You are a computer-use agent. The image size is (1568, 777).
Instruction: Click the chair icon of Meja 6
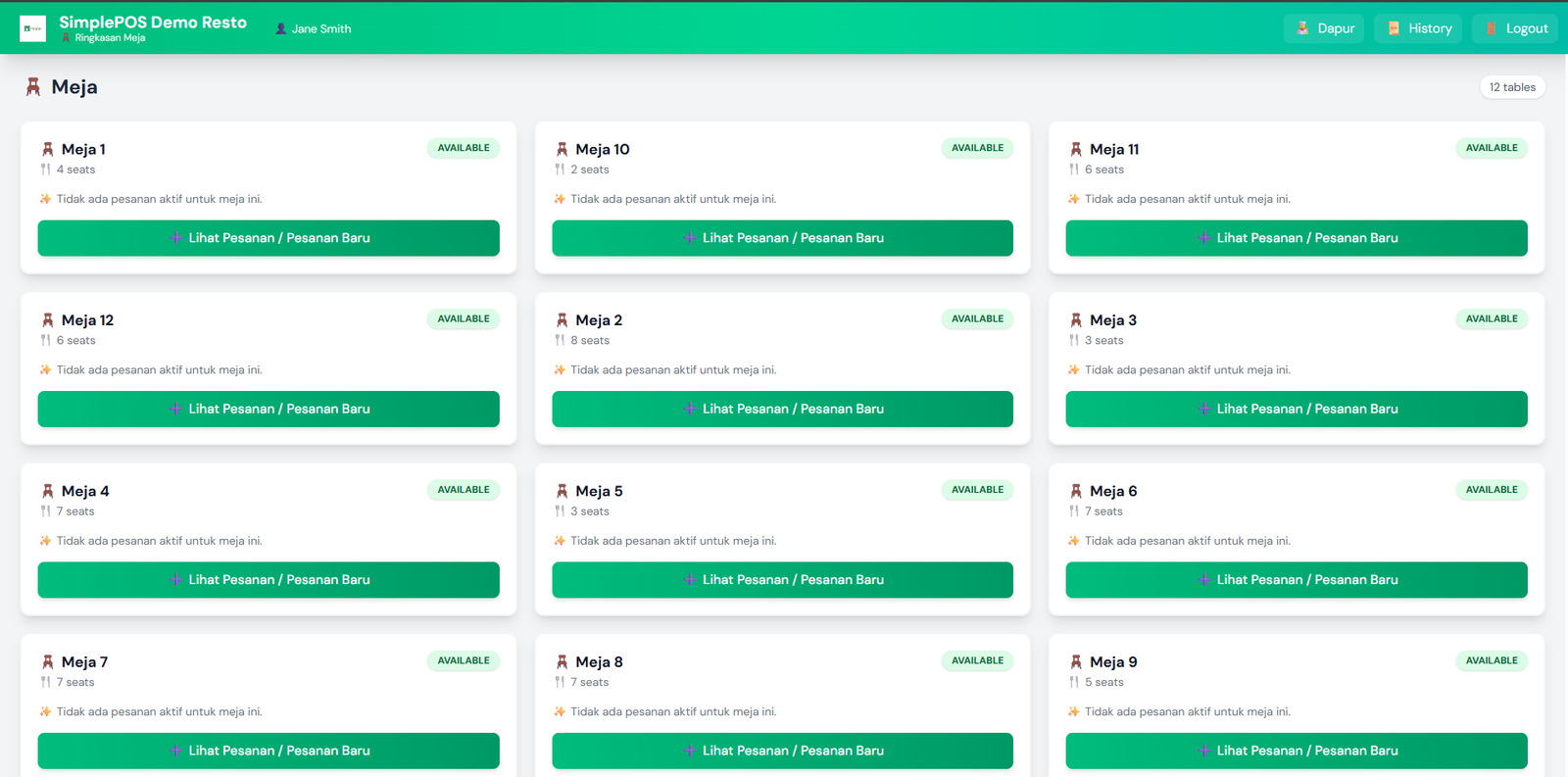tap(1076, 491)
